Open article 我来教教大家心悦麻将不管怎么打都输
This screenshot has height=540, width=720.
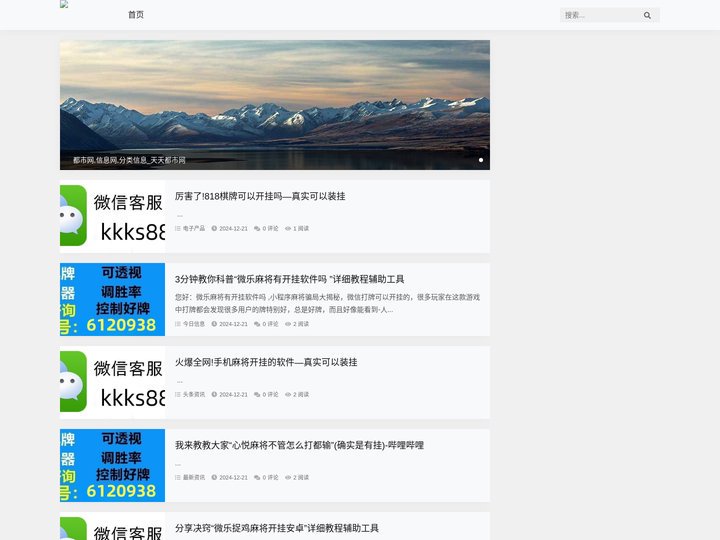point(299,445)
